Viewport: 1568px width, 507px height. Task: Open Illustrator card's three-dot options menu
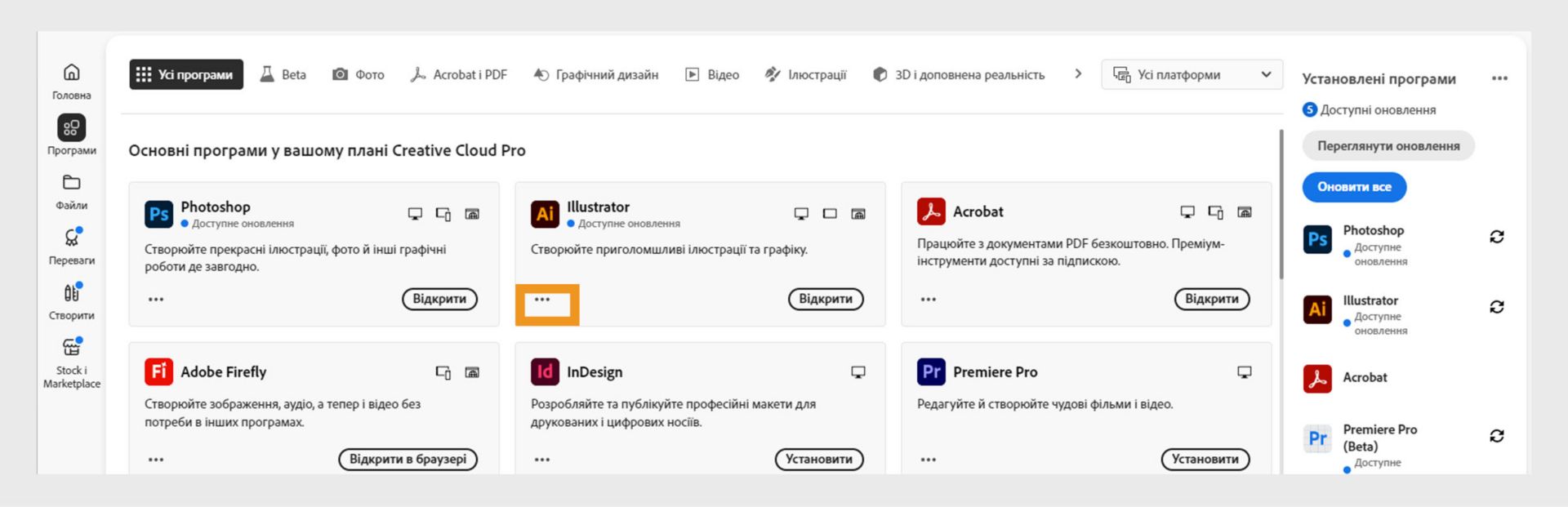point(542,300)
